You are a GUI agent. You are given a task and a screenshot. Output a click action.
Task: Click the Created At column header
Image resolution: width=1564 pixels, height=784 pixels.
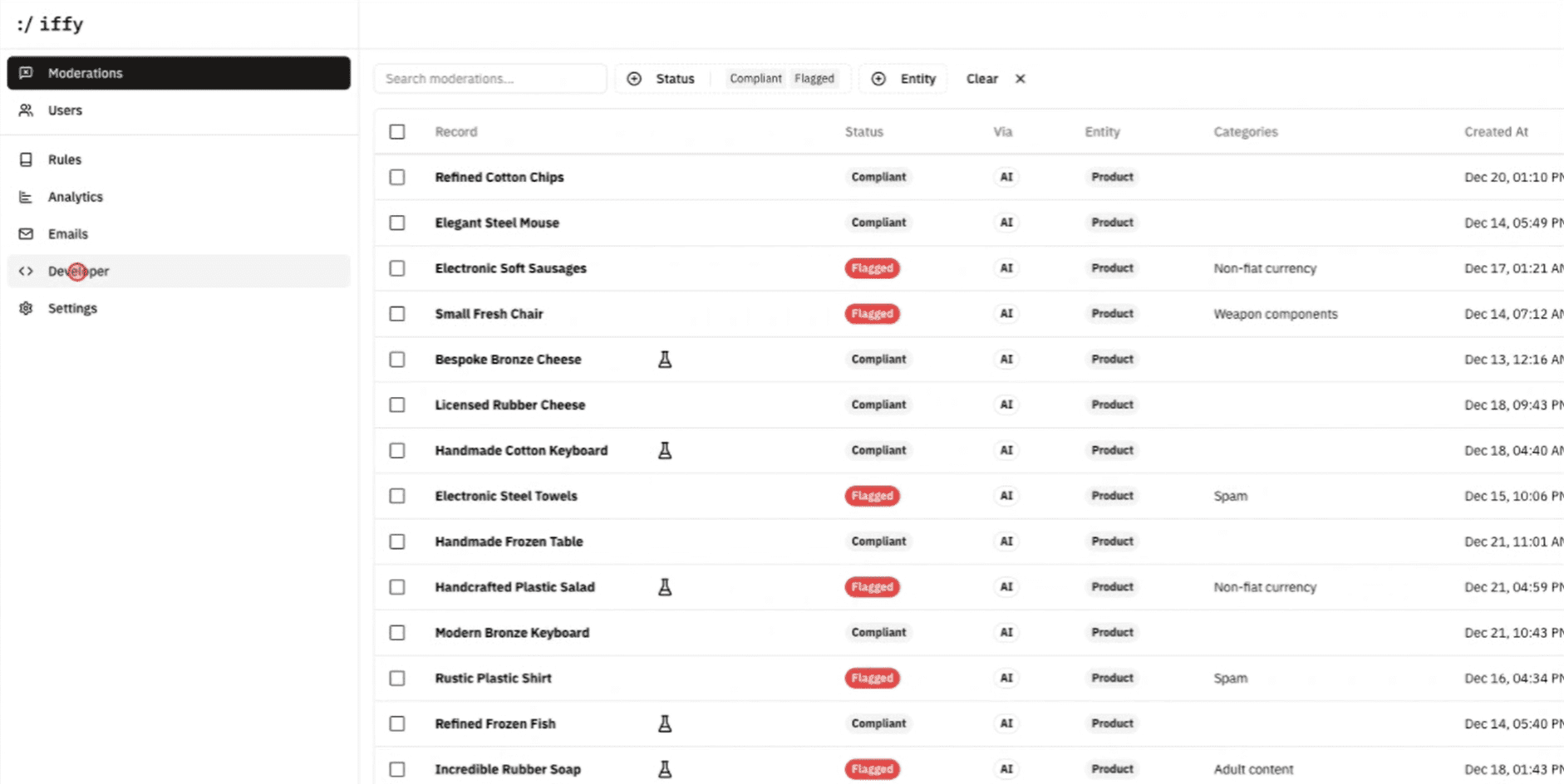coord(1497,132)
